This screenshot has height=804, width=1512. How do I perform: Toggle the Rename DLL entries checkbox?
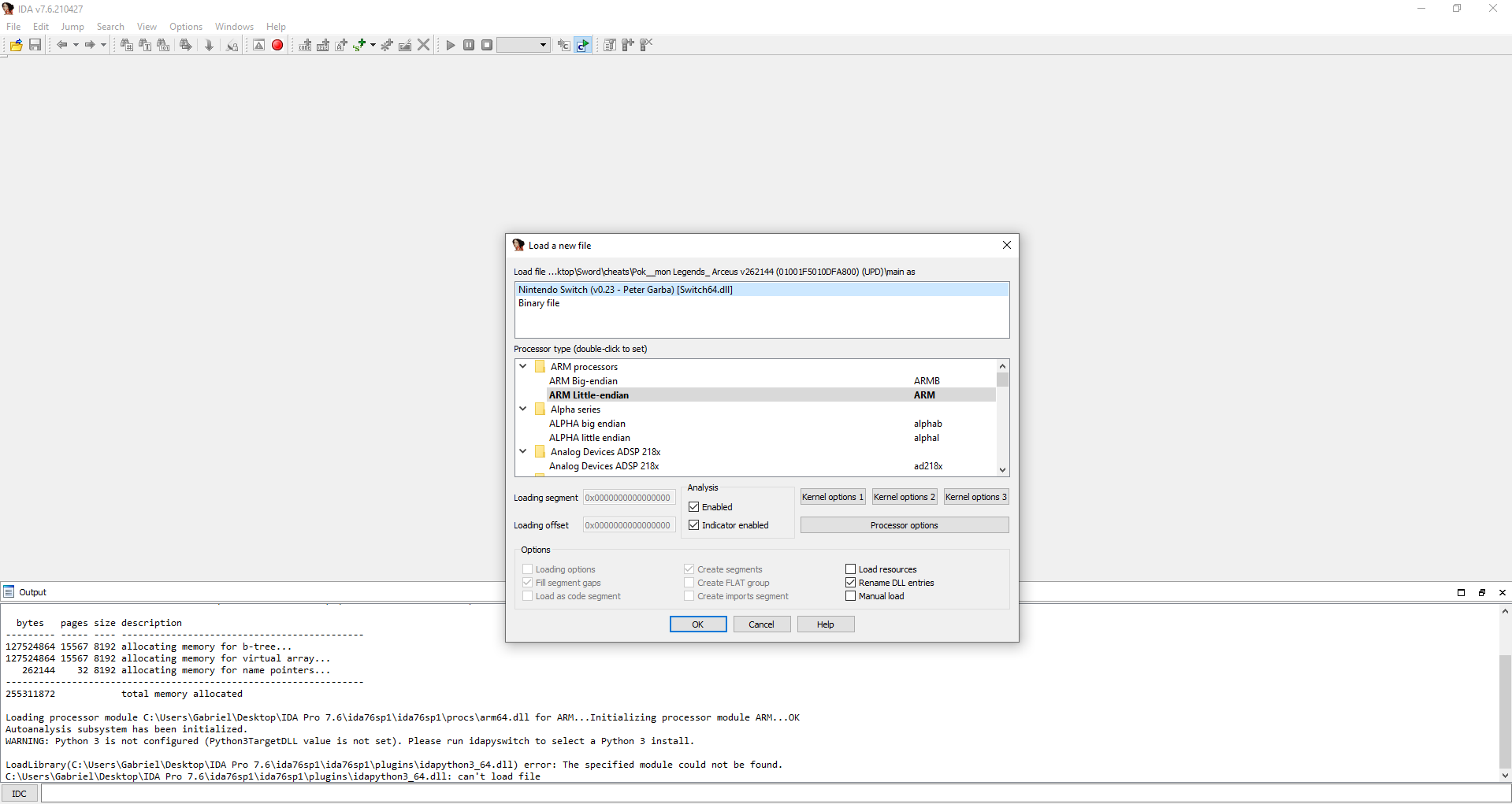point(851,583)
